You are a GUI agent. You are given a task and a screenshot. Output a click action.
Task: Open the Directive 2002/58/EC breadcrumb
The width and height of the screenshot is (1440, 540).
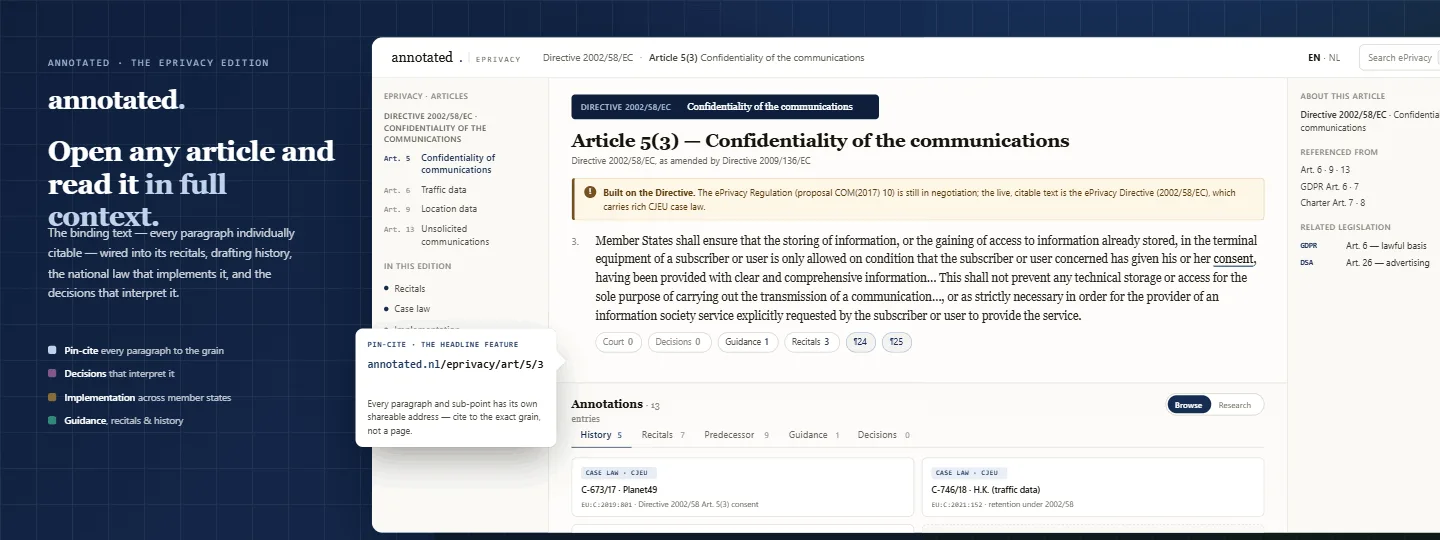(x=588, y=58)
